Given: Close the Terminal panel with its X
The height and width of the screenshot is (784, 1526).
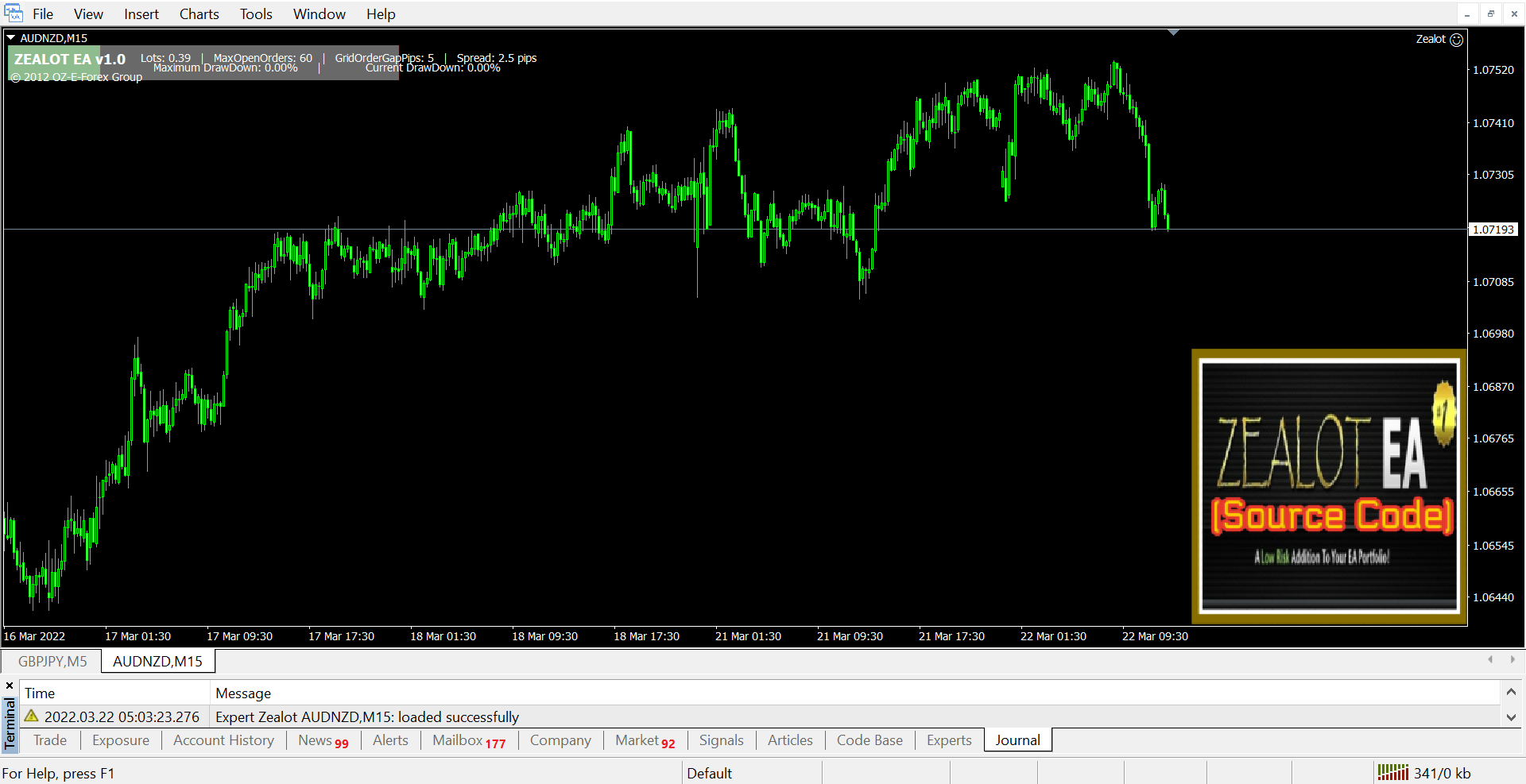Looking at the screenshot, I should [x=10, y=686].
